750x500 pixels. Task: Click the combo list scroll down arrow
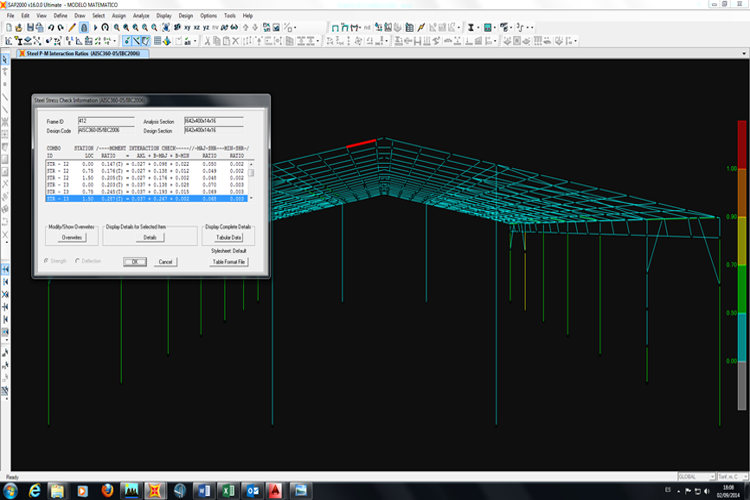click(251, 199)
